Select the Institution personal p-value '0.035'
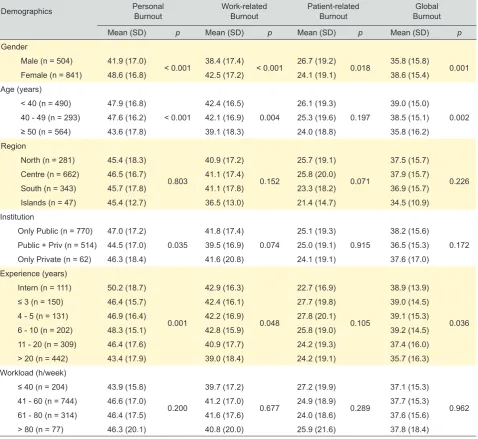 click(177, 245)
